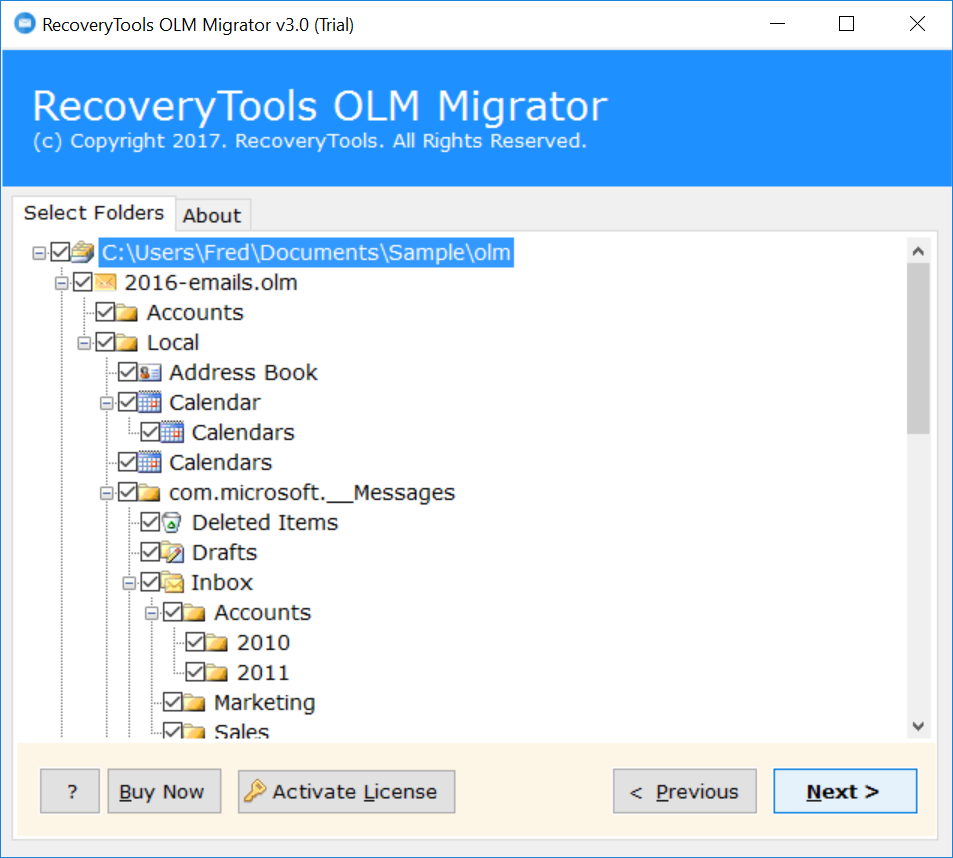The height and width of the screenshot is (858, 953).
Task: Collapse the 2016-emails.olm node
Action: tap(61, 283)
